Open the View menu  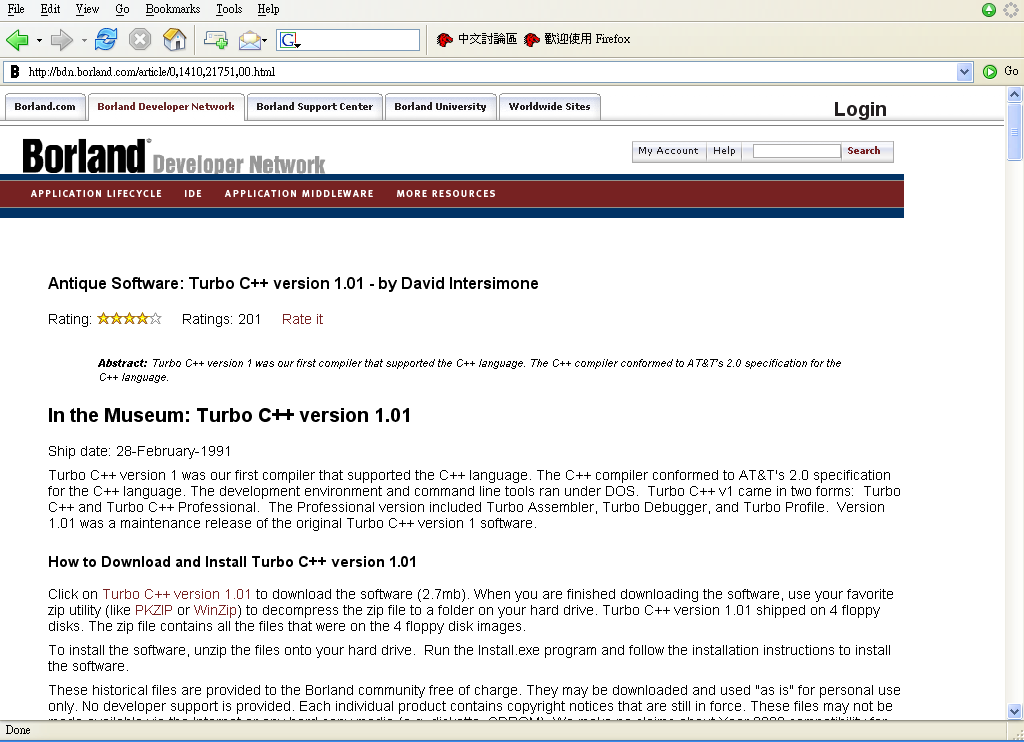[x=87, y=9]
